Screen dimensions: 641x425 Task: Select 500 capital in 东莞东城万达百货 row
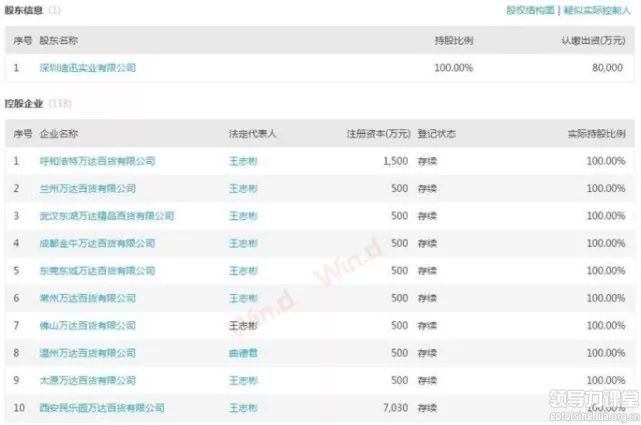(399, 271)
